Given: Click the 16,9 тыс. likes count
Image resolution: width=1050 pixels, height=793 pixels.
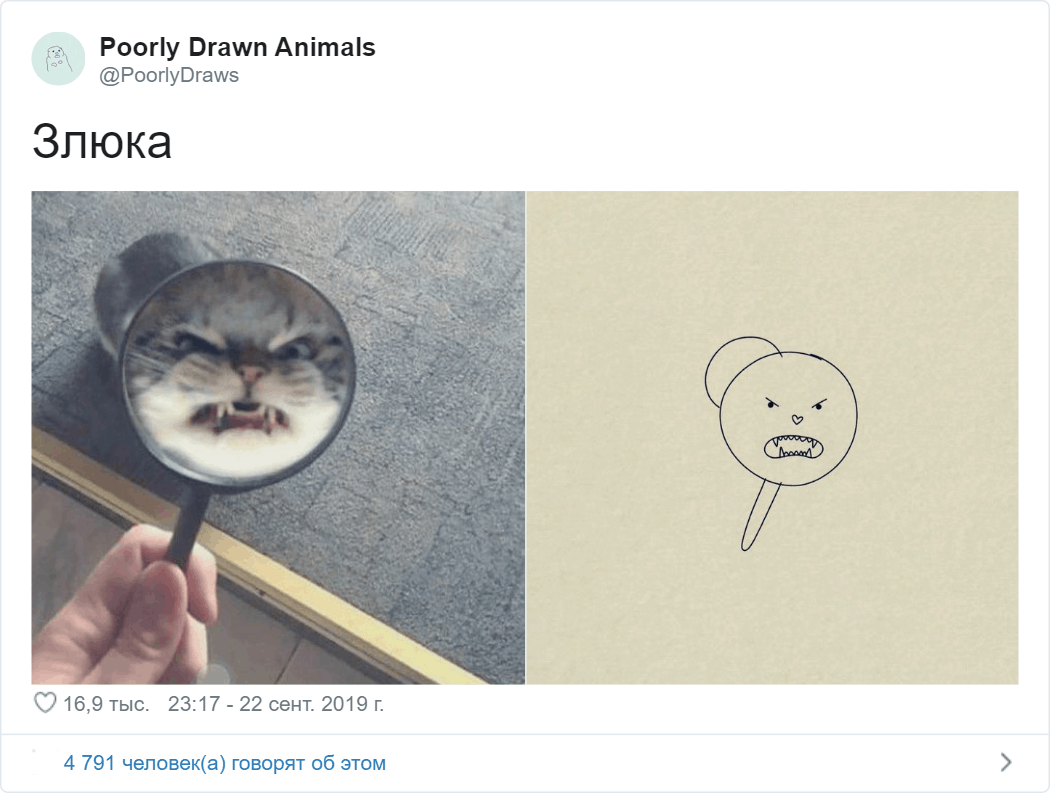Looking at the screenshot, I should (106, 704).
